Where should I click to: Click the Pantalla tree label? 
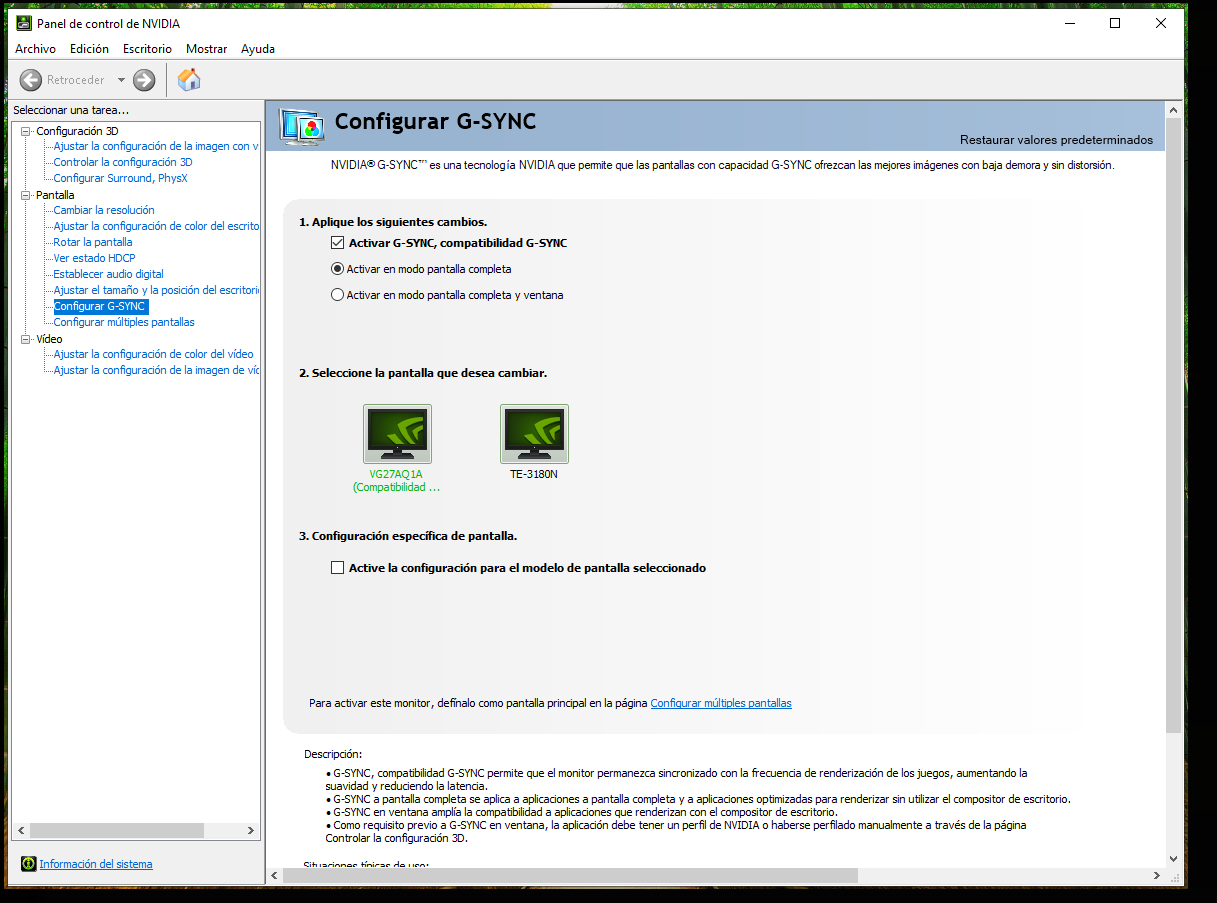pos(55,195)
